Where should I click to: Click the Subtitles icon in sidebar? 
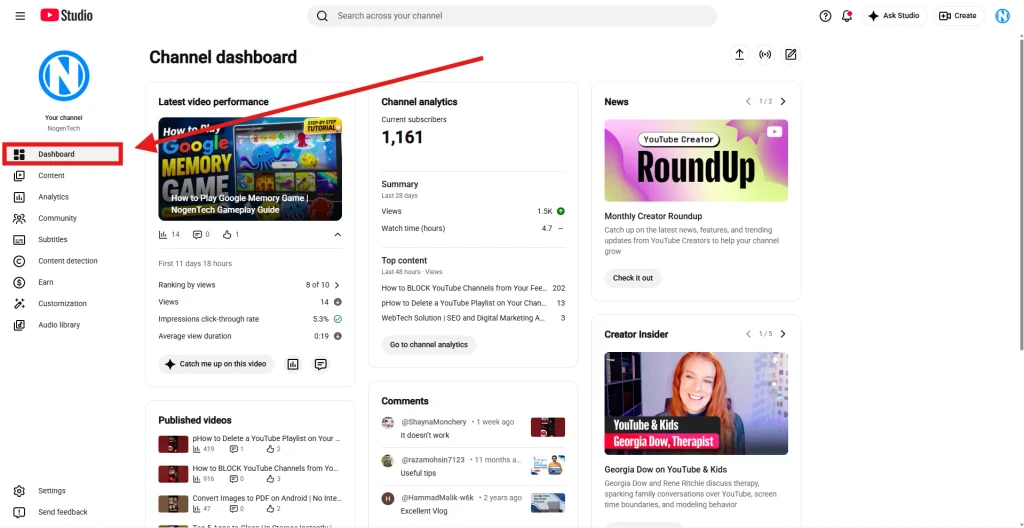(20, 240)
